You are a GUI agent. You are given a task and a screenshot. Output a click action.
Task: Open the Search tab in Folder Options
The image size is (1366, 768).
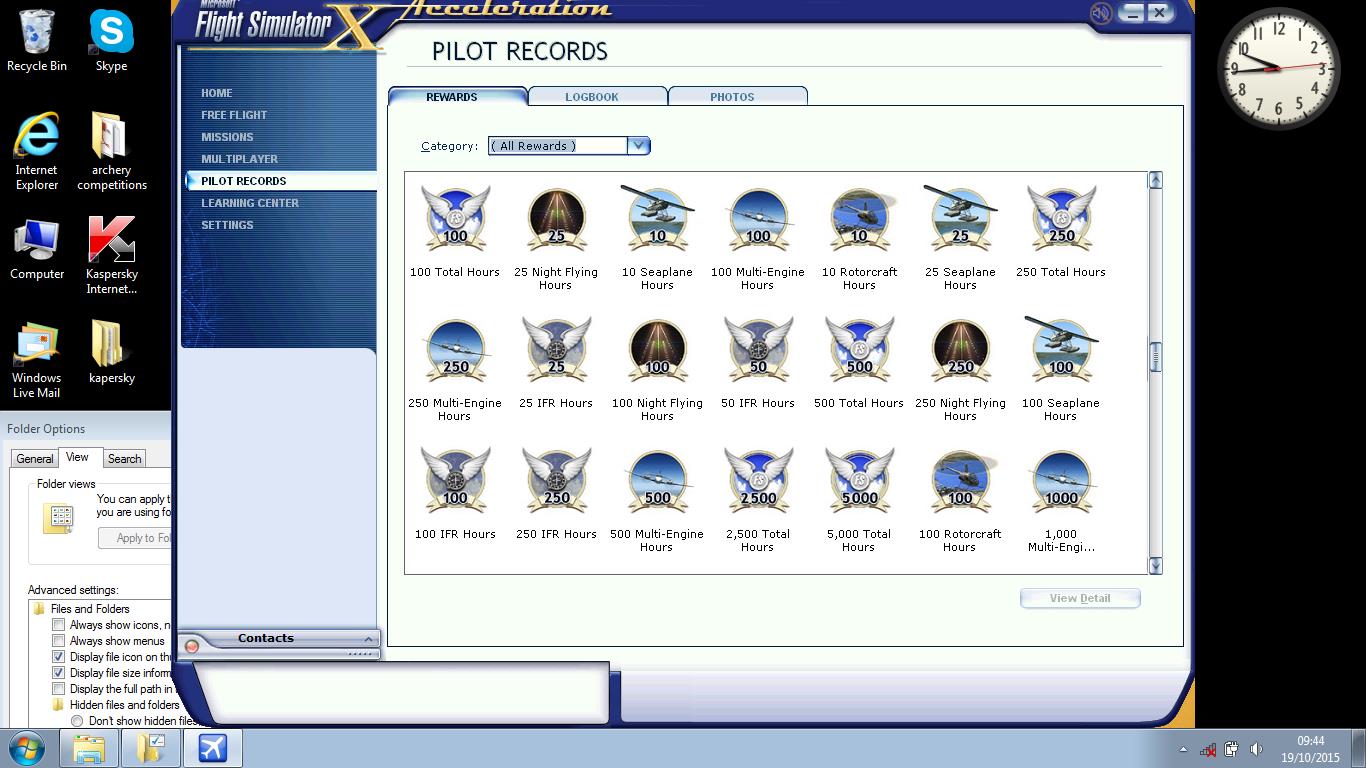(125, 459)
